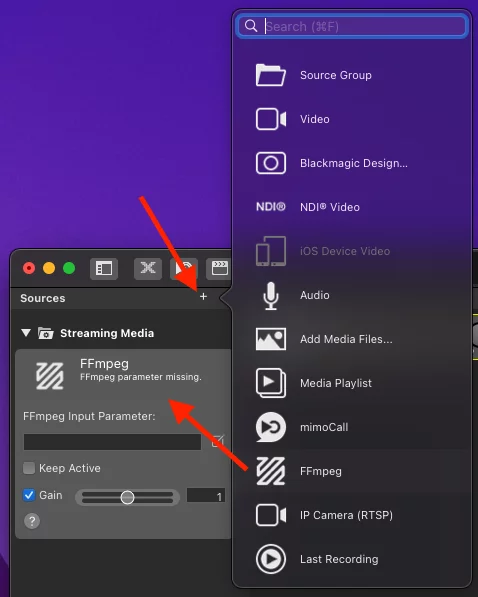Click the FFmpeg Input Parameter text field

(x=112, y=442)
